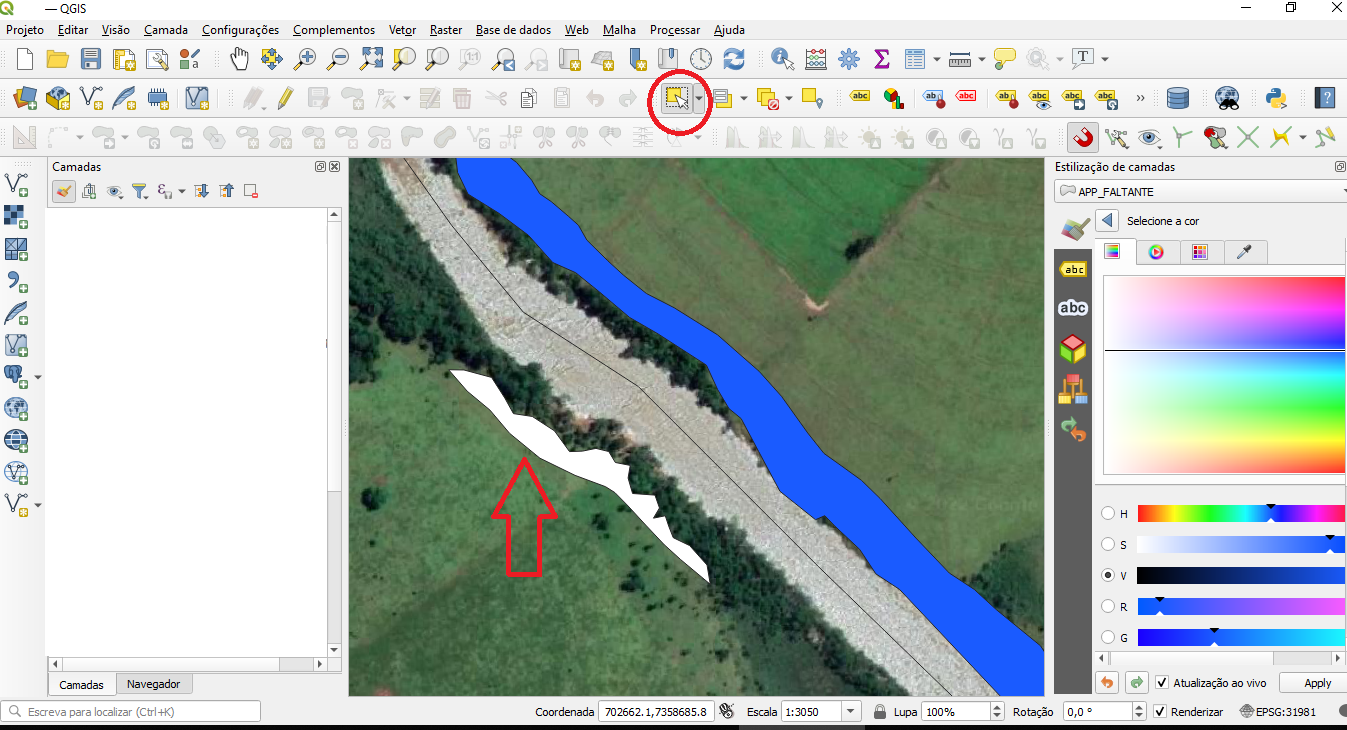
Task: Open Processing toolbox gear icon
Action: pos(849,59)
